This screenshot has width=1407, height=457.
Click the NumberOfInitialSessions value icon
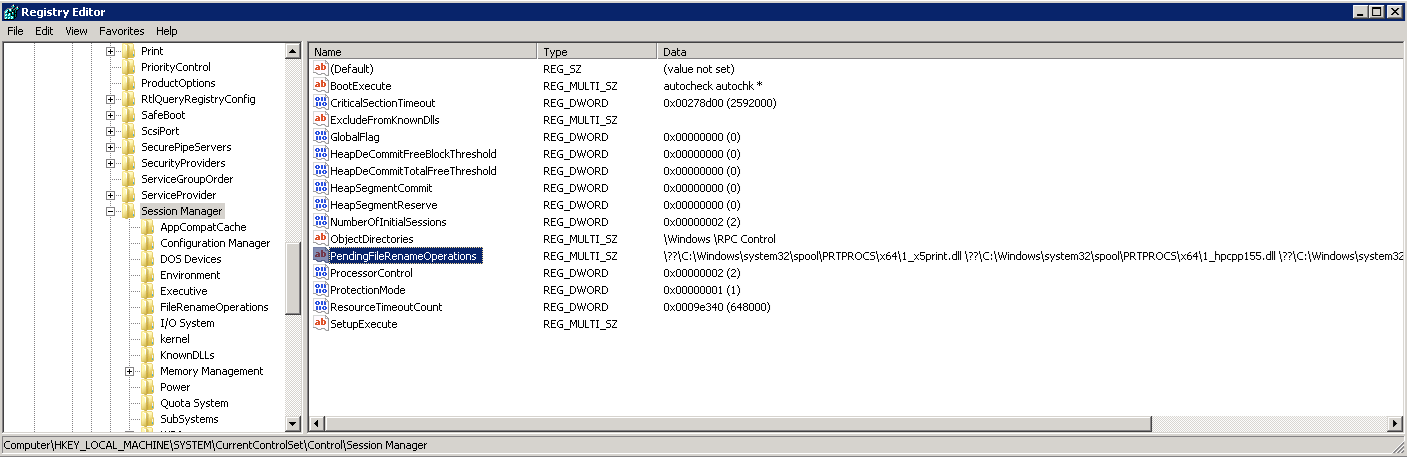(x=321, y=222)
